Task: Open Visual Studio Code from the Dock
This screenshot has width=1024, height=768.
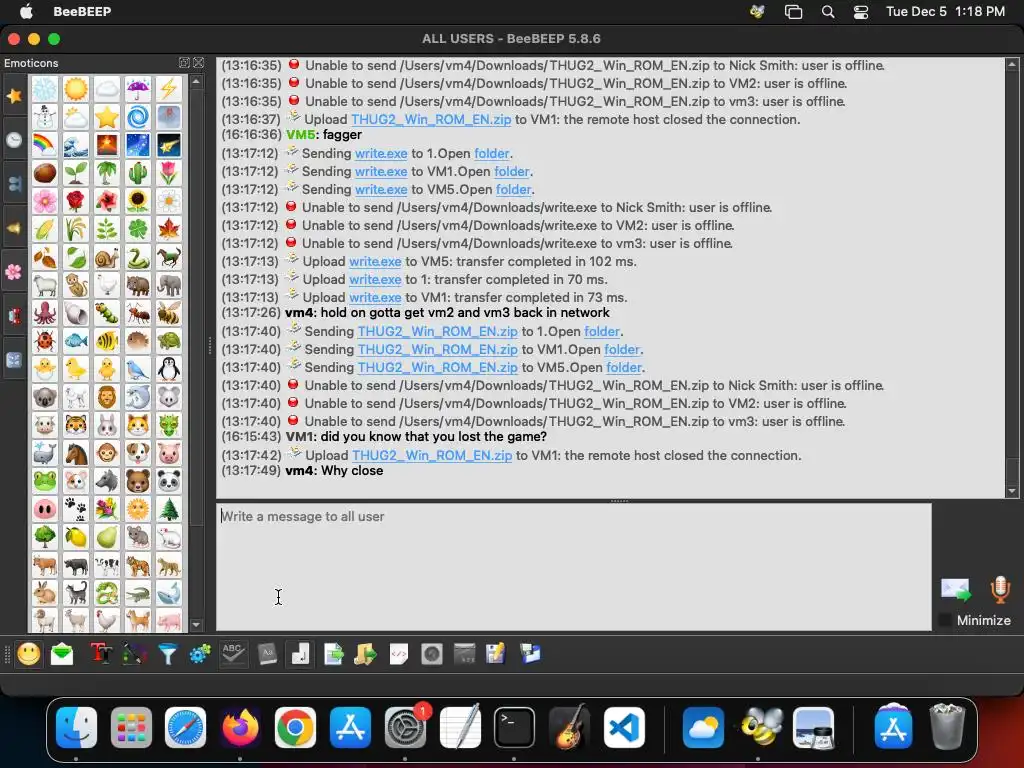Action: click(x=624, y=727)
